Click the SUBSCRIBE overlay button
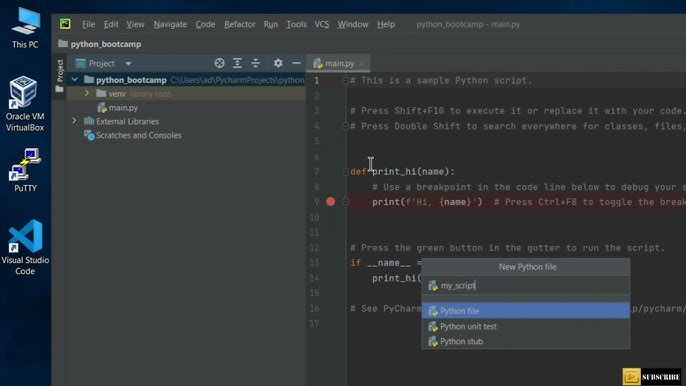686x386 pixels. pos(652,377)
